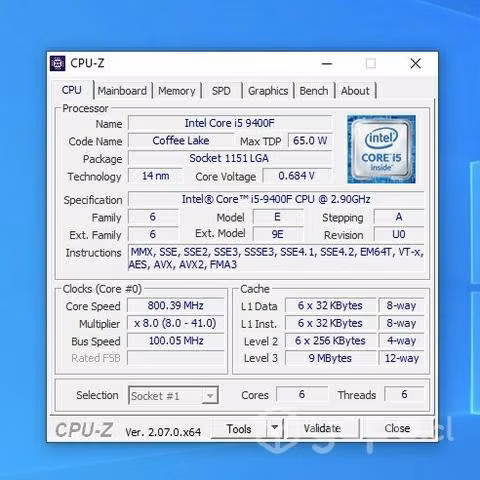Click the Core Voltage value '0.684 V'

297,176
